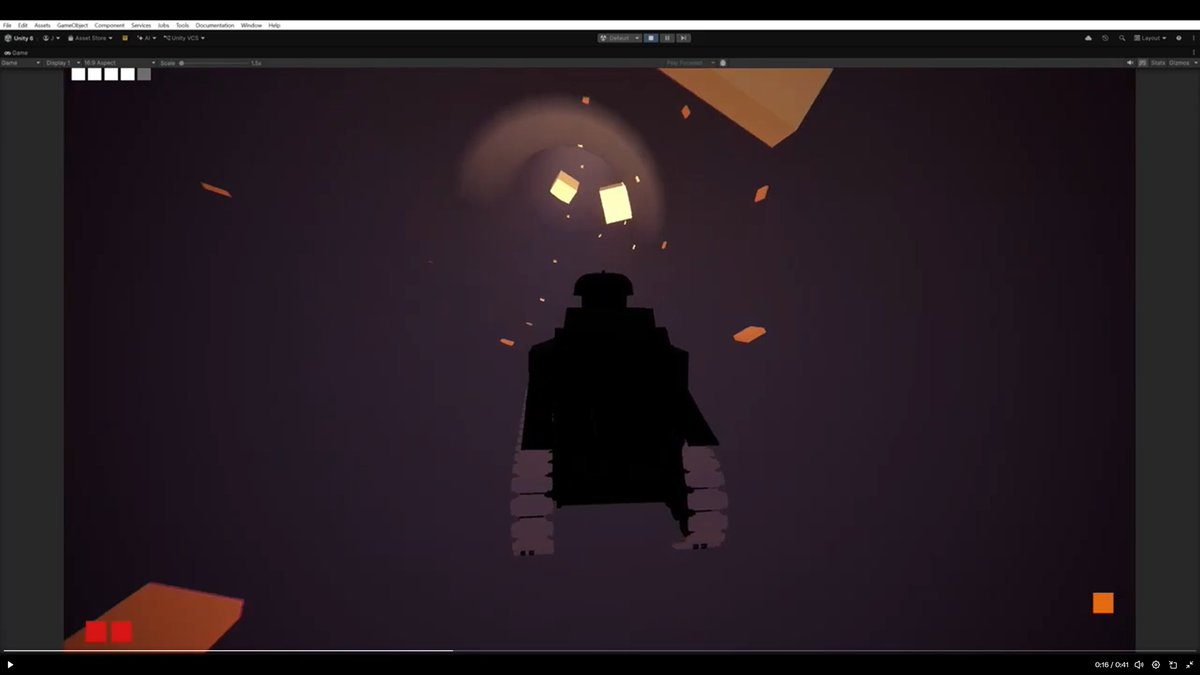
Task: Open the Assets menu
Action: [x=42, y=25]
